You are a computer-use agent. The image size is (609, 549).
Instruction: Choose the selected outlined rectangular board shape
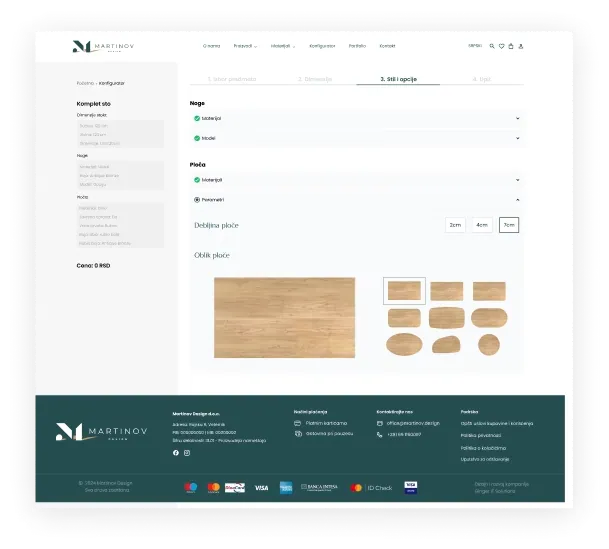[404, 290]
